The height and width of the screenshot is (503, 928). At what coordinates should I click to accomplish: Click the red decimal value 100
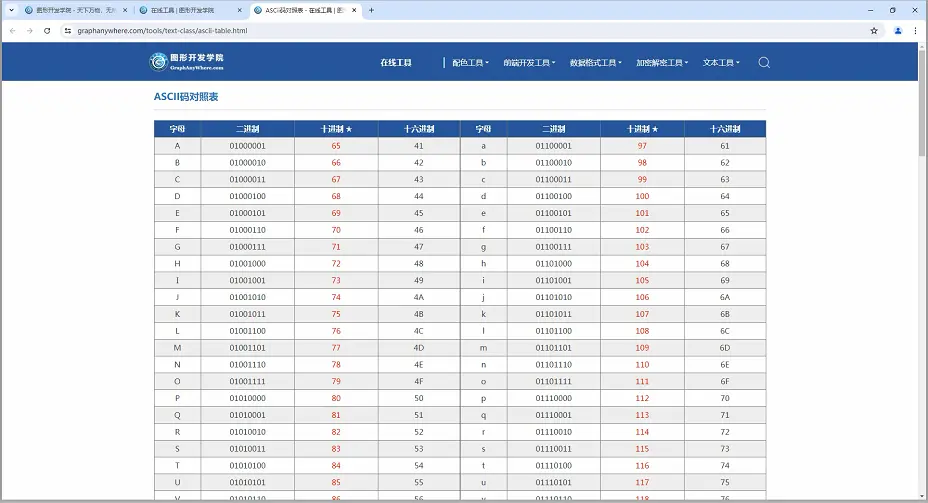(x=642, y=196)
